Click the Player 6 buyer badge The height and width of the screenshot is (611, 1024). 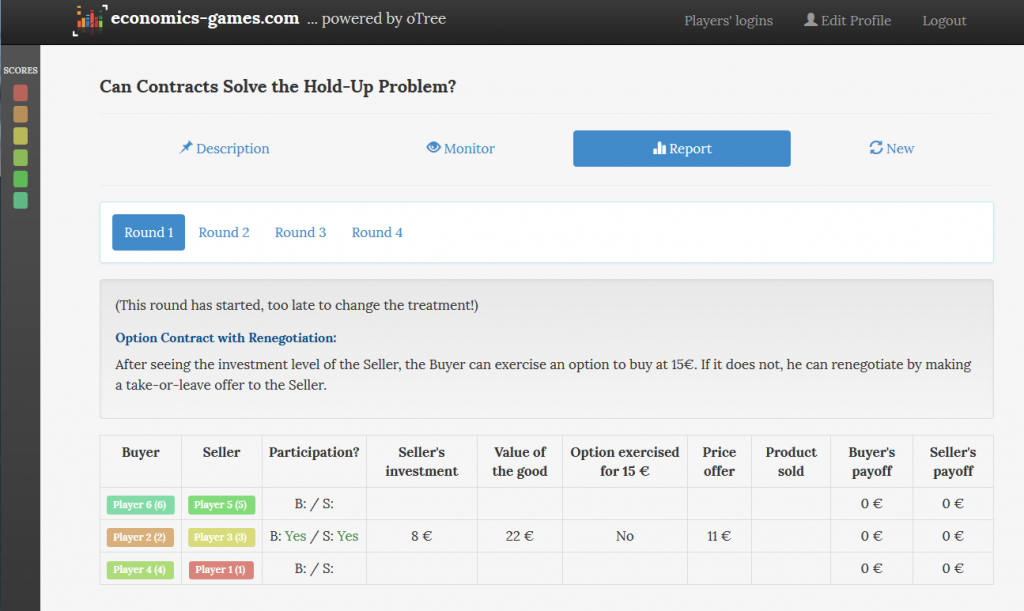pyautogui.click(x=140, y=505)
